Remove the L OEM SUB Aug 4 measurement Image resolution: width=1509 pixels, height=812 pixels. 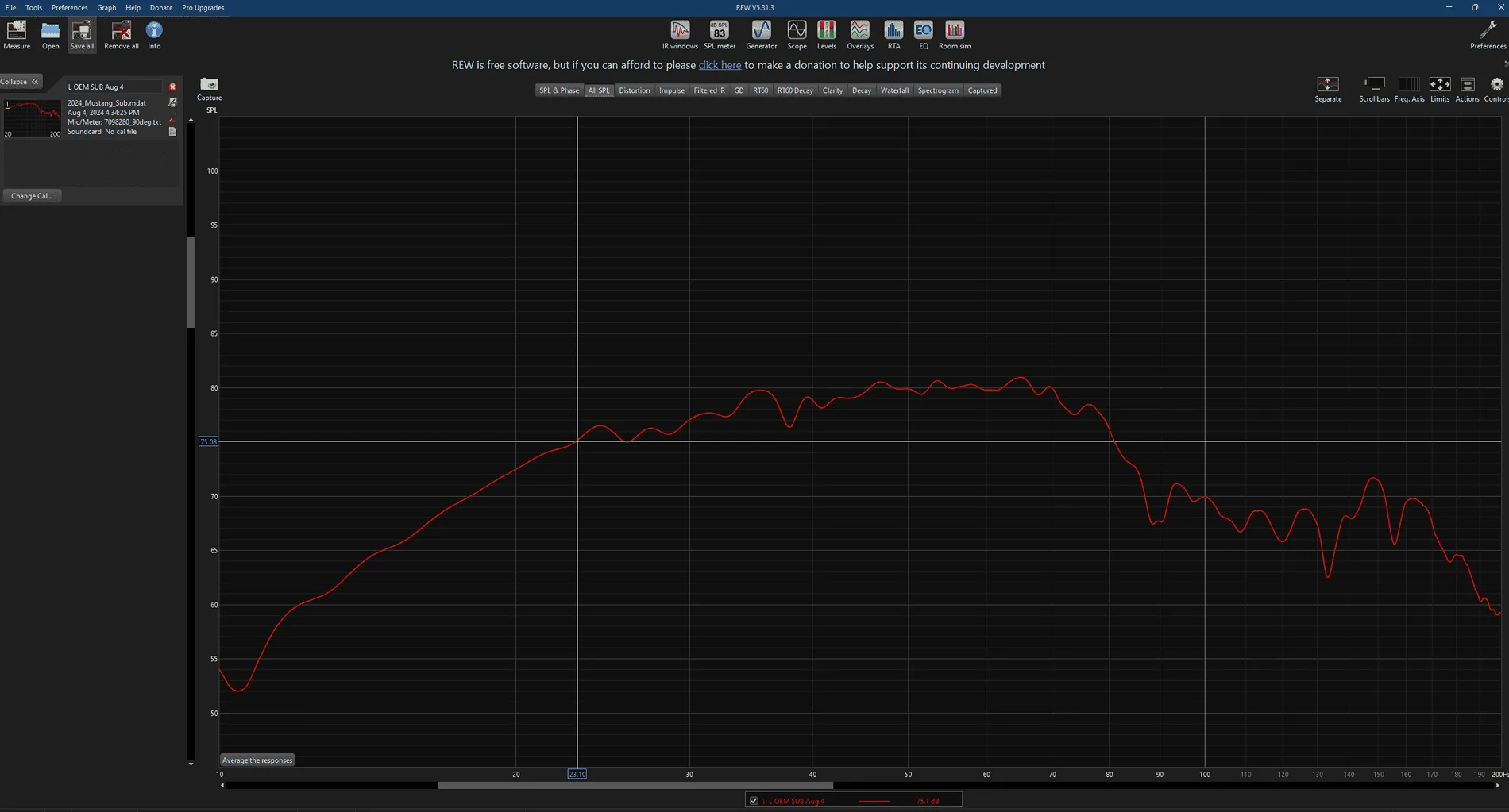point(172,87)
